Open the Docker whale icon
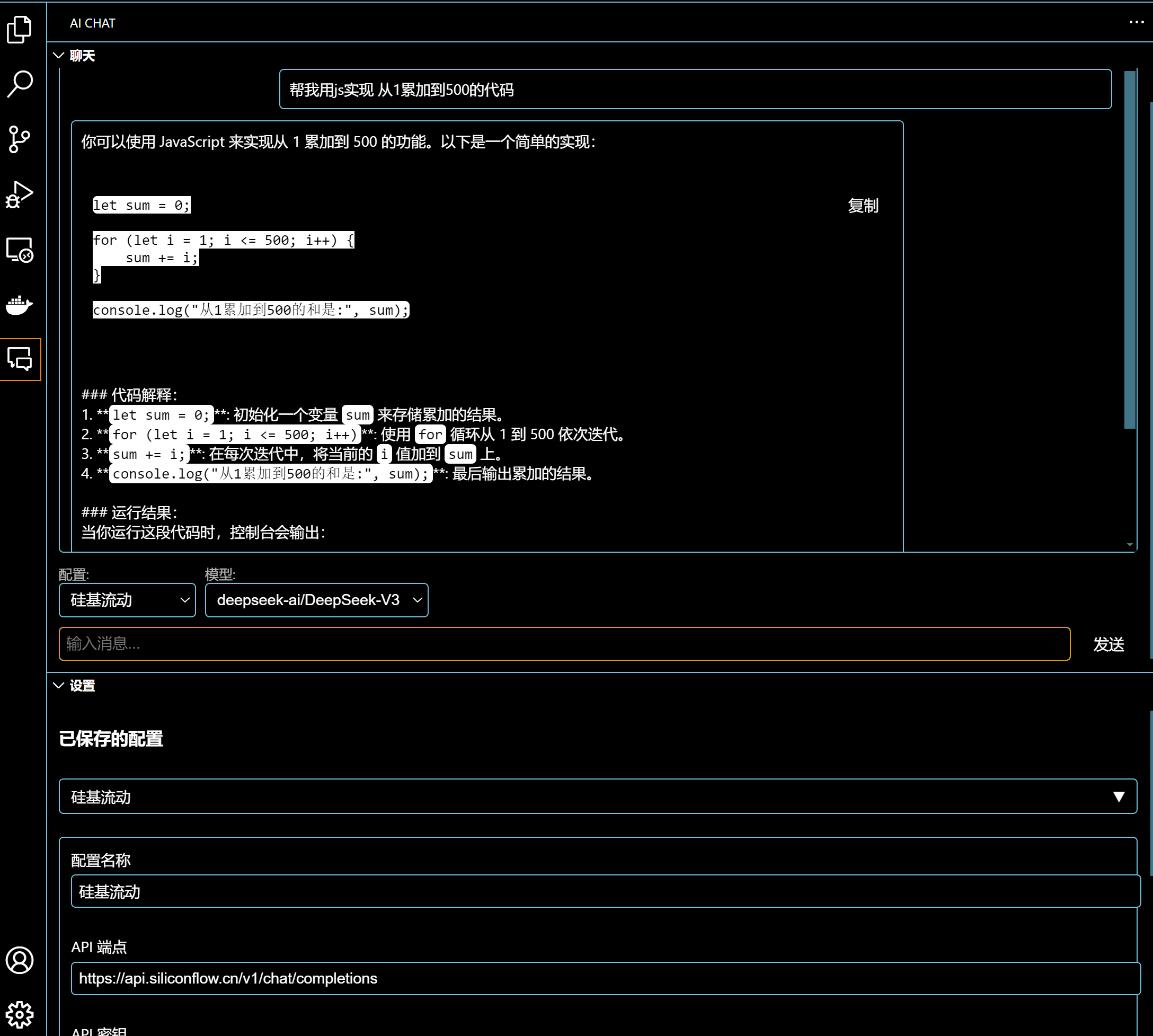The height and width of the screenshot is (1036, 1153). (20, 305)
